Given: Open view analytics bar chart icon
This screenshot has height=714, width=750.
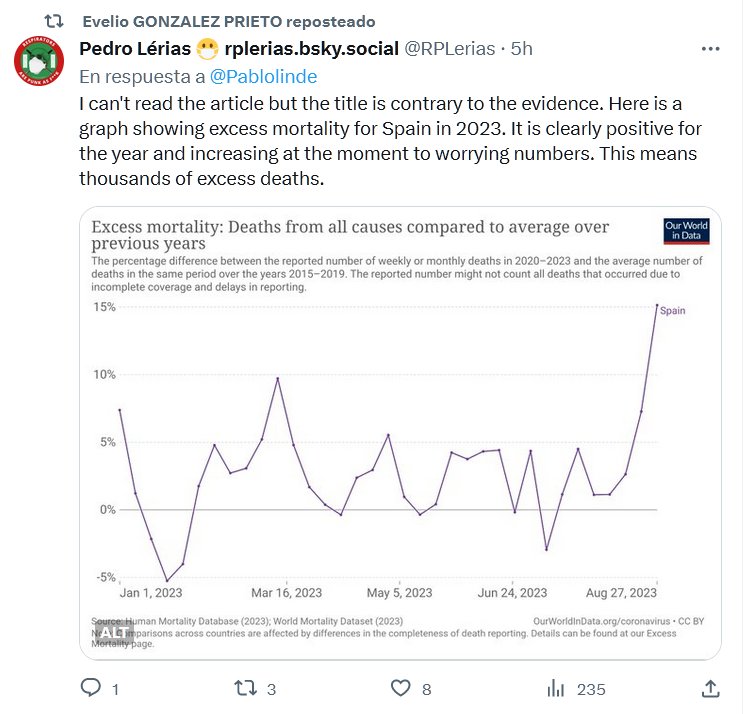Looking at the screenshot, I should click(555, 688).
